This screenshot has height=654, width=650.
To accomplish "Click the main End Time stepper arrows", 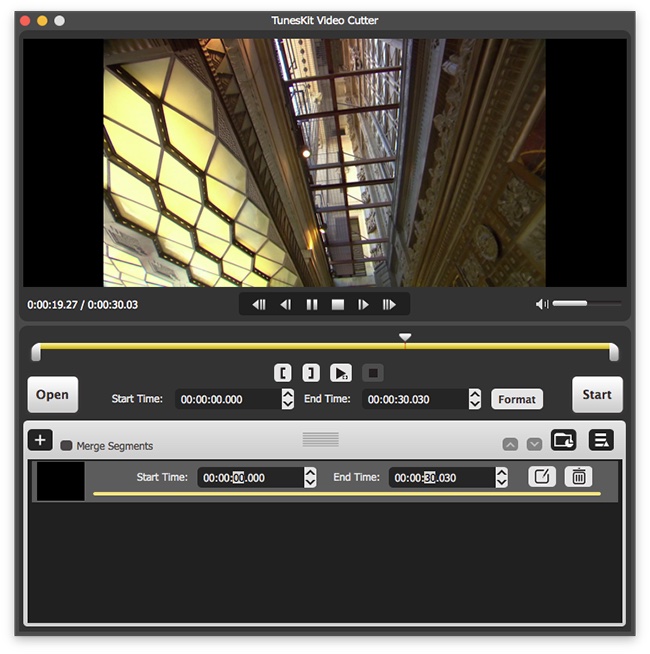I will pyautogui.click(x=475, y=399).
